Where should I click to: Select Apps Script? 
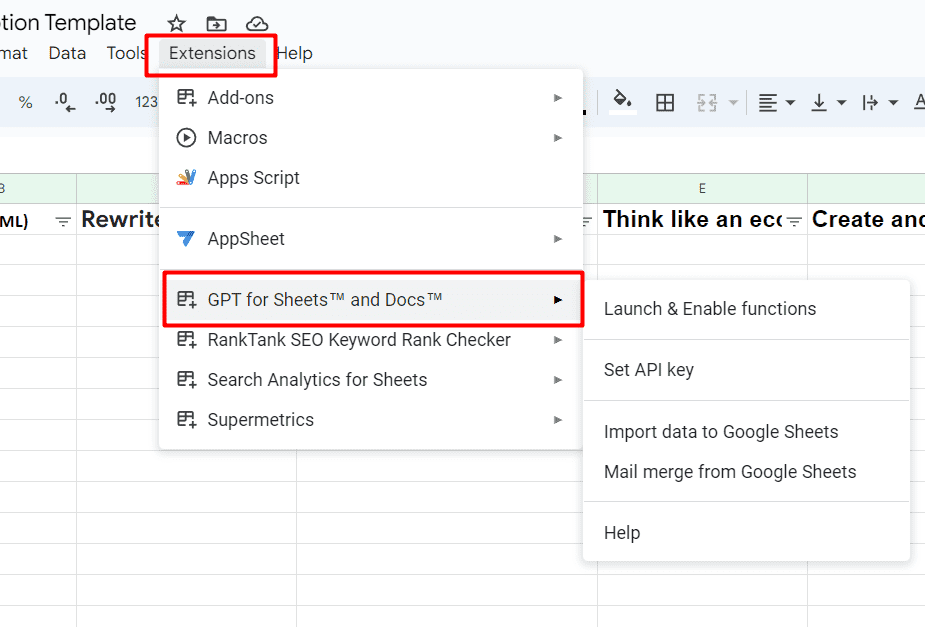tap(371, 178)
